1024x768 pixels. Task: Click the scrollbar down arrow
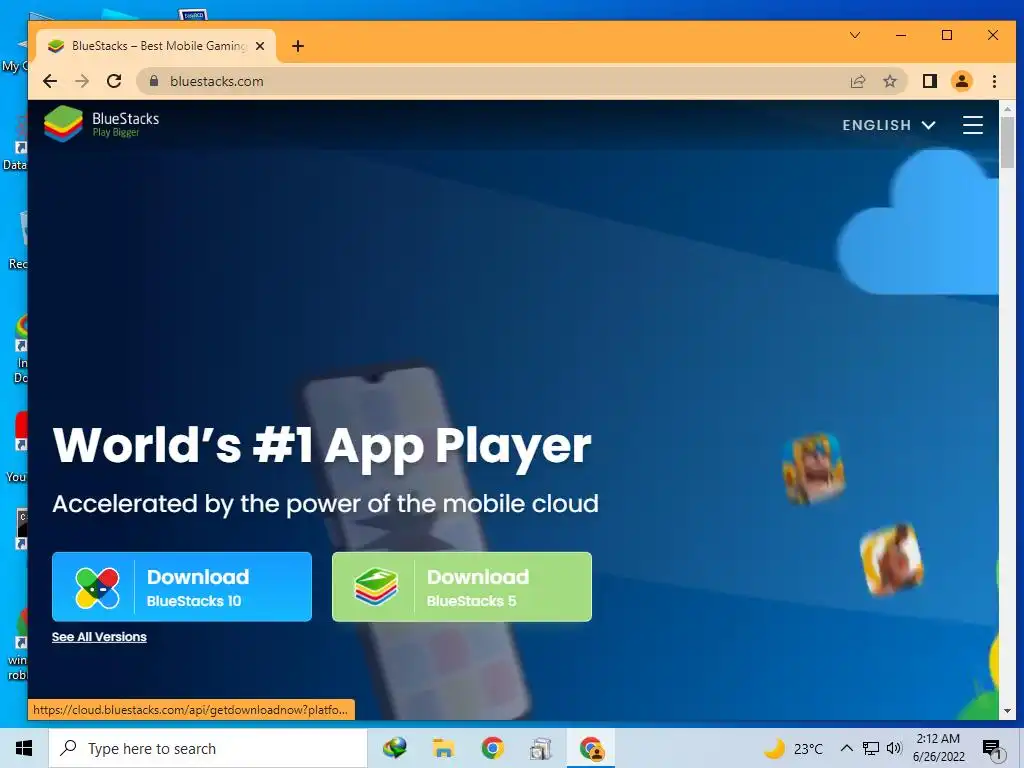[1007, 711]
